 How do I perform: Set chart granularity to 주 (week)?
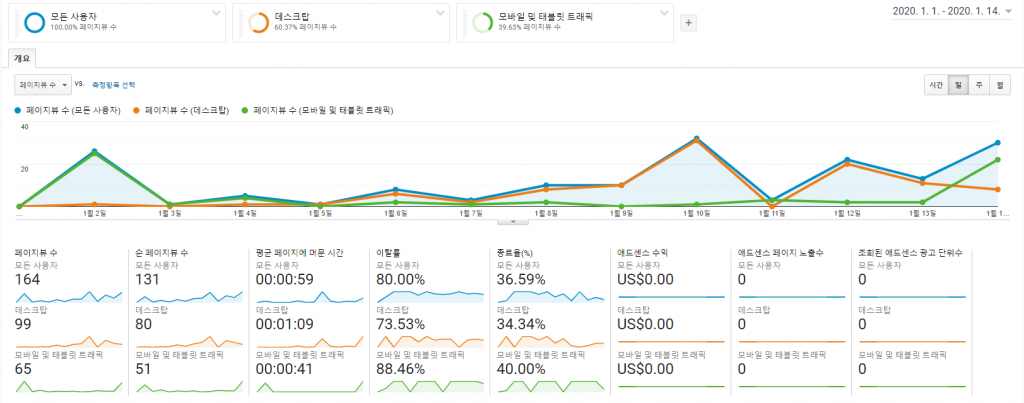(x=979, y=85)
